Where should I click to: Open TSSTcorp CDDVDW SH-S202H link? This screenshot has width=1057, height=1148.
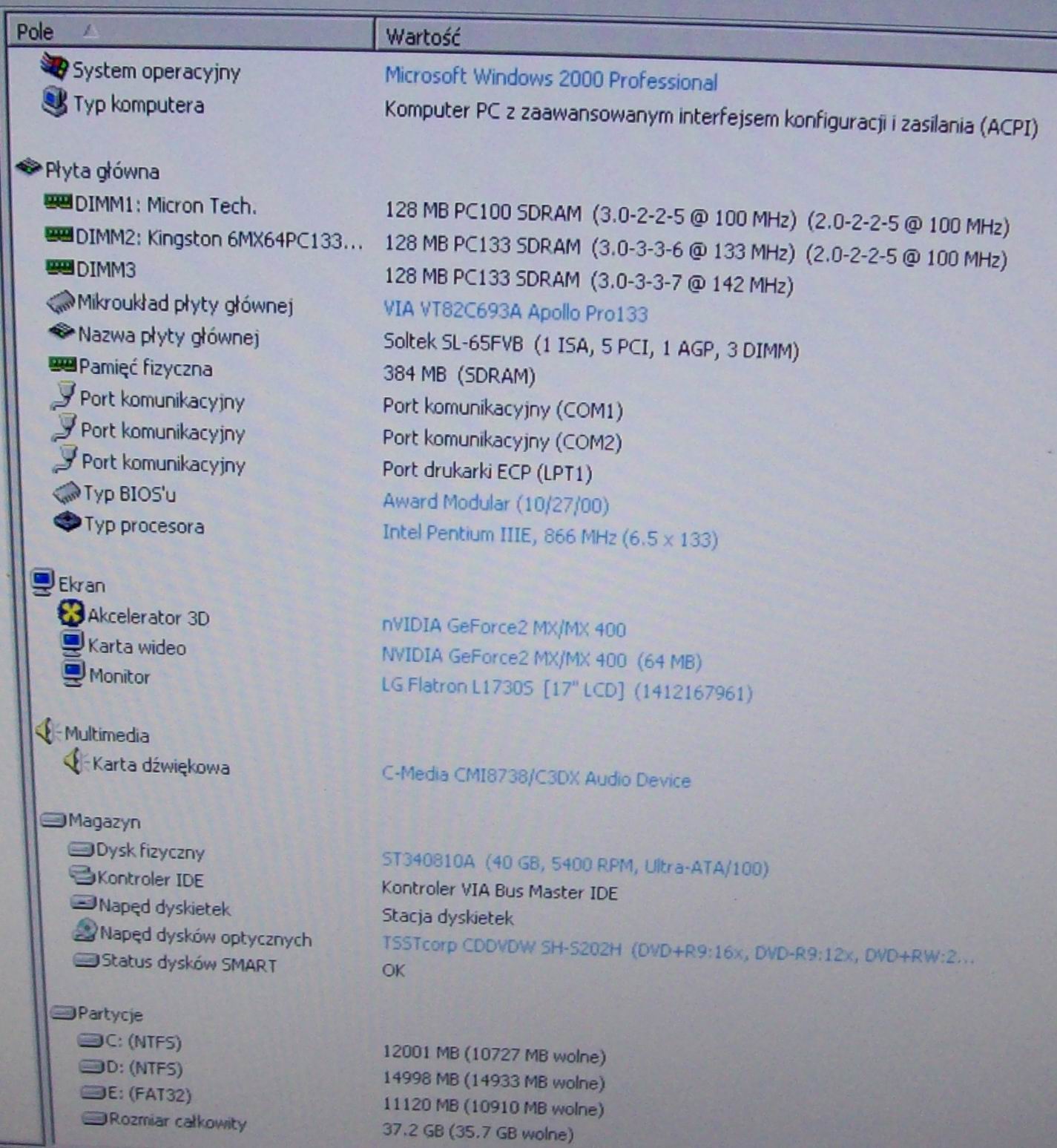[x=676, y=950]
